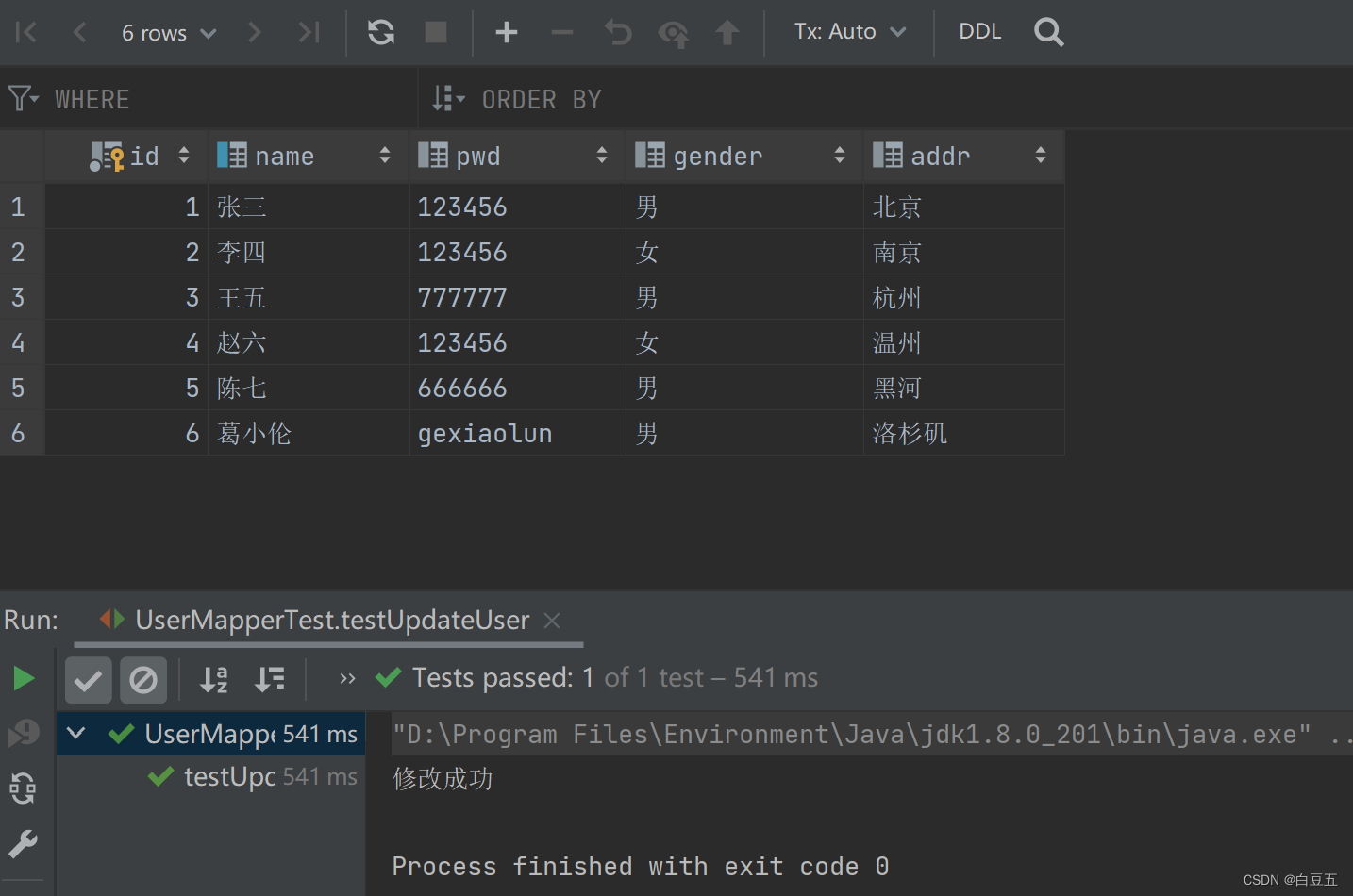This screenshot has height=896, width=1353.
Task: Expand more toolbar actions chevrons
Action: click(x=347, y=678)
